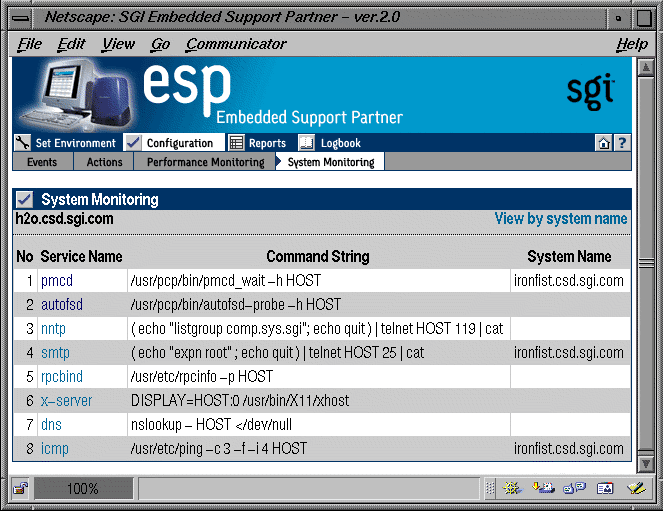The image size is (663, 511).
Task: Open Address Book icon in status bar
Action: [x=605, y=489]
